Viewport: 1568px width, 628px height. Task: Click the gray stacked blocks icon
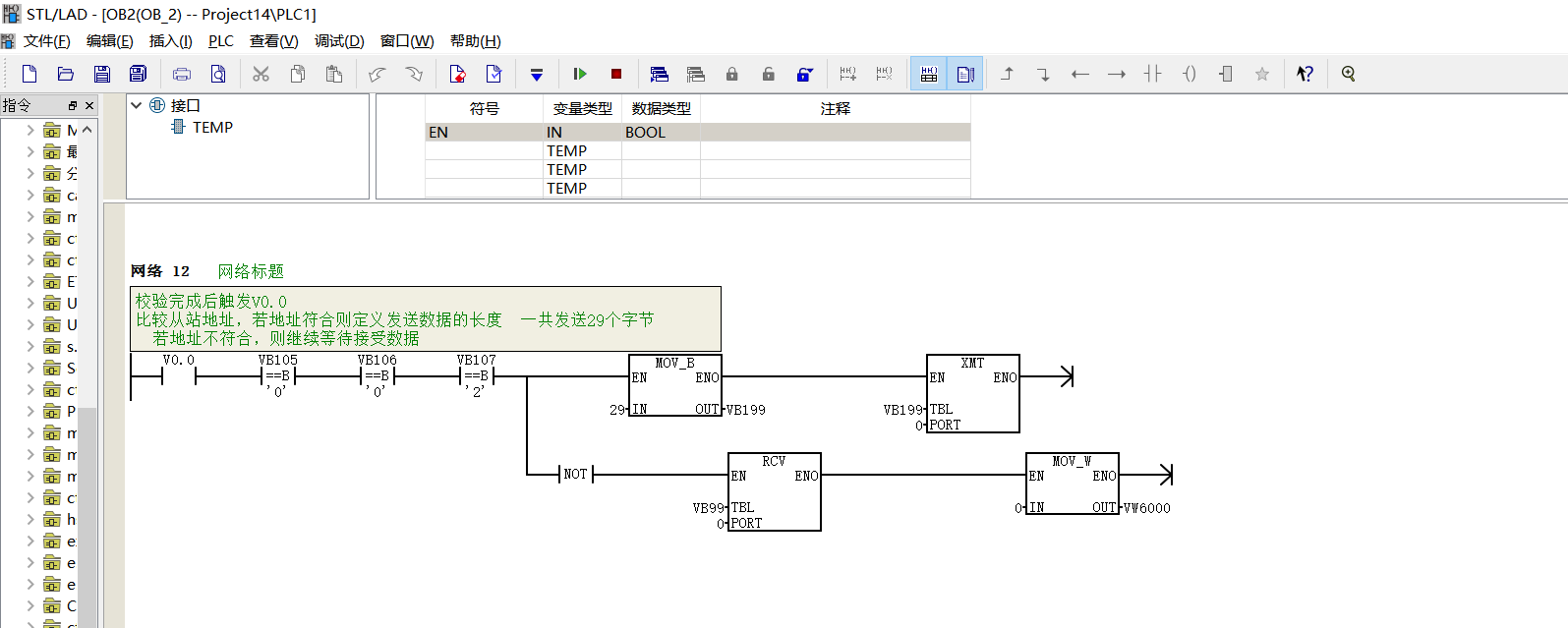pos(696,74)
